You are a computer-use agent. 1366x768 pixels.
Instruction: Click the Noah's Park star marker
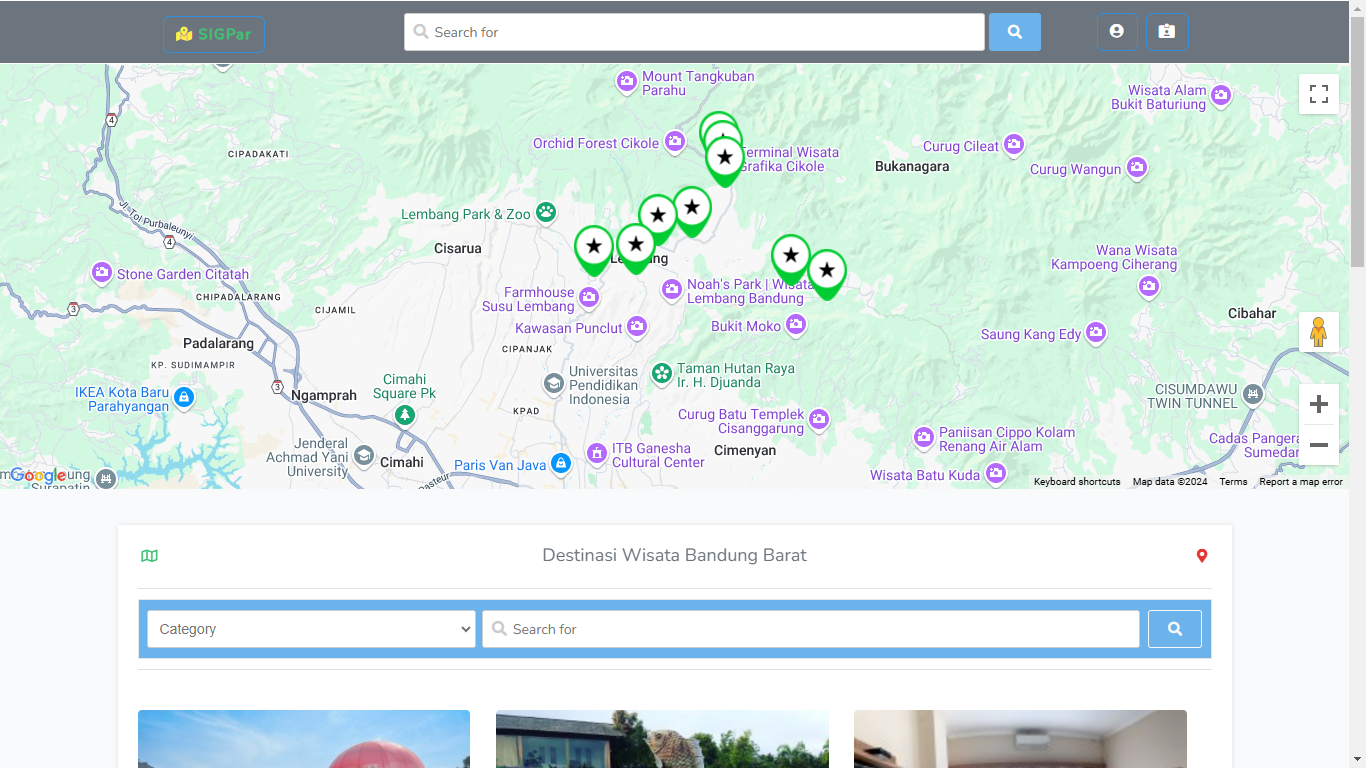coord(790,257)
